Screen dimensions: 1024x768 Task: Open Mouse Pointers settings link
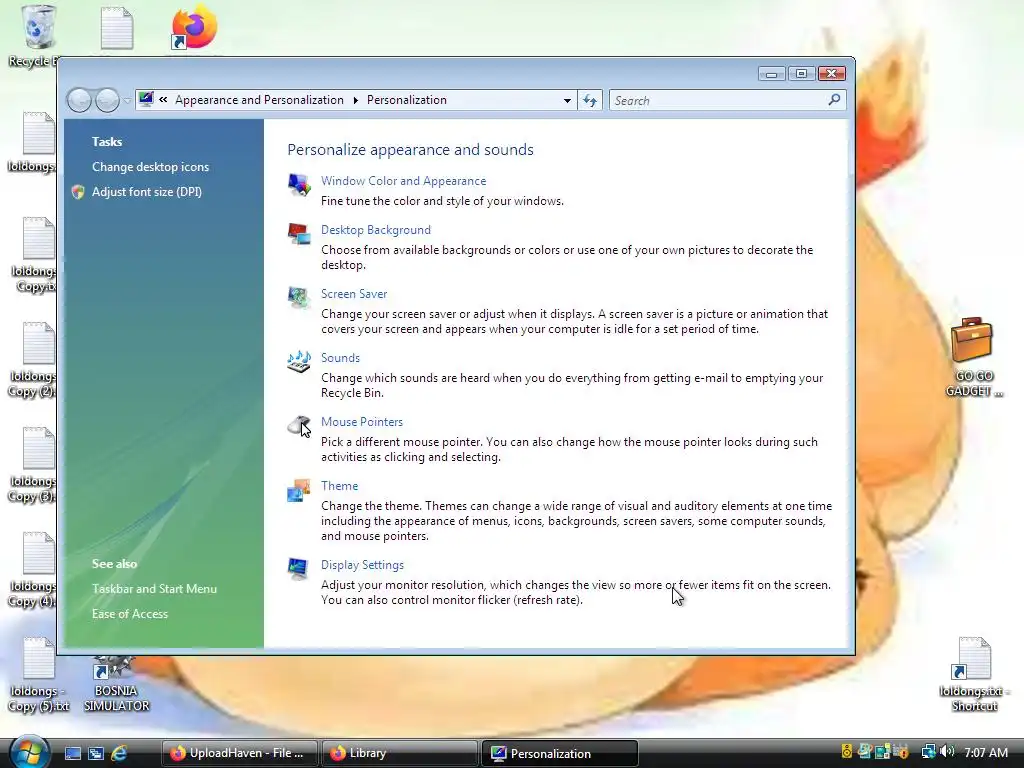point(362,422)
